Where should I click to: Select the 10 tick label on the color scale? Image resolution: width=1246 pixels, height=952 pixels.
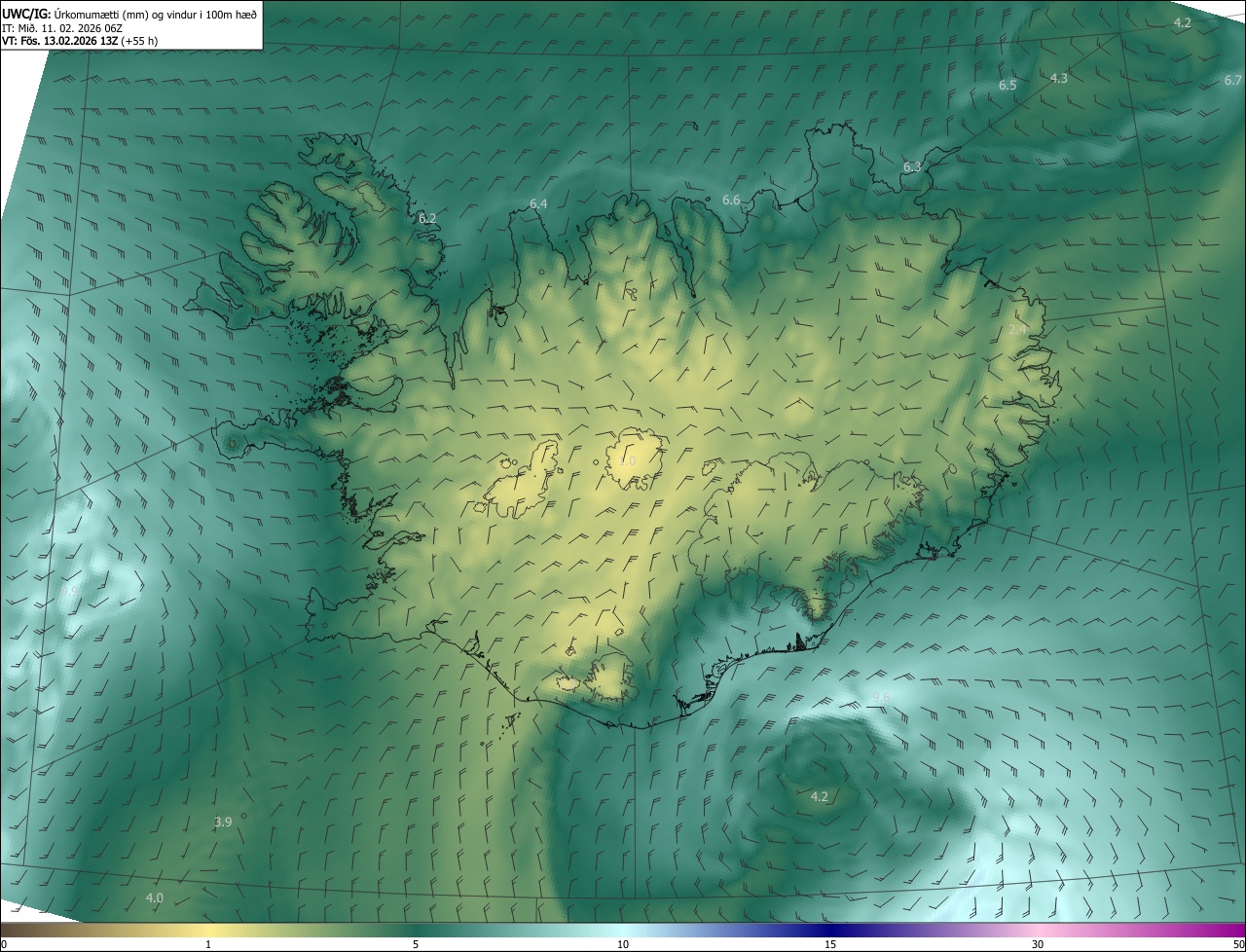pyautogui.click(x=623, y=944)
